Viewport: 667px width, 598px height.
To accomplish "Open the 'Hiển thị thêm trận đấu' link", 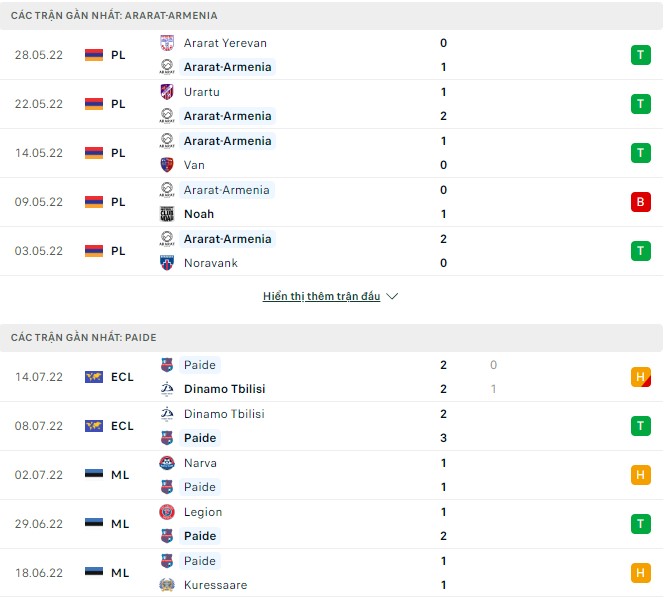I will click(321, 297).
